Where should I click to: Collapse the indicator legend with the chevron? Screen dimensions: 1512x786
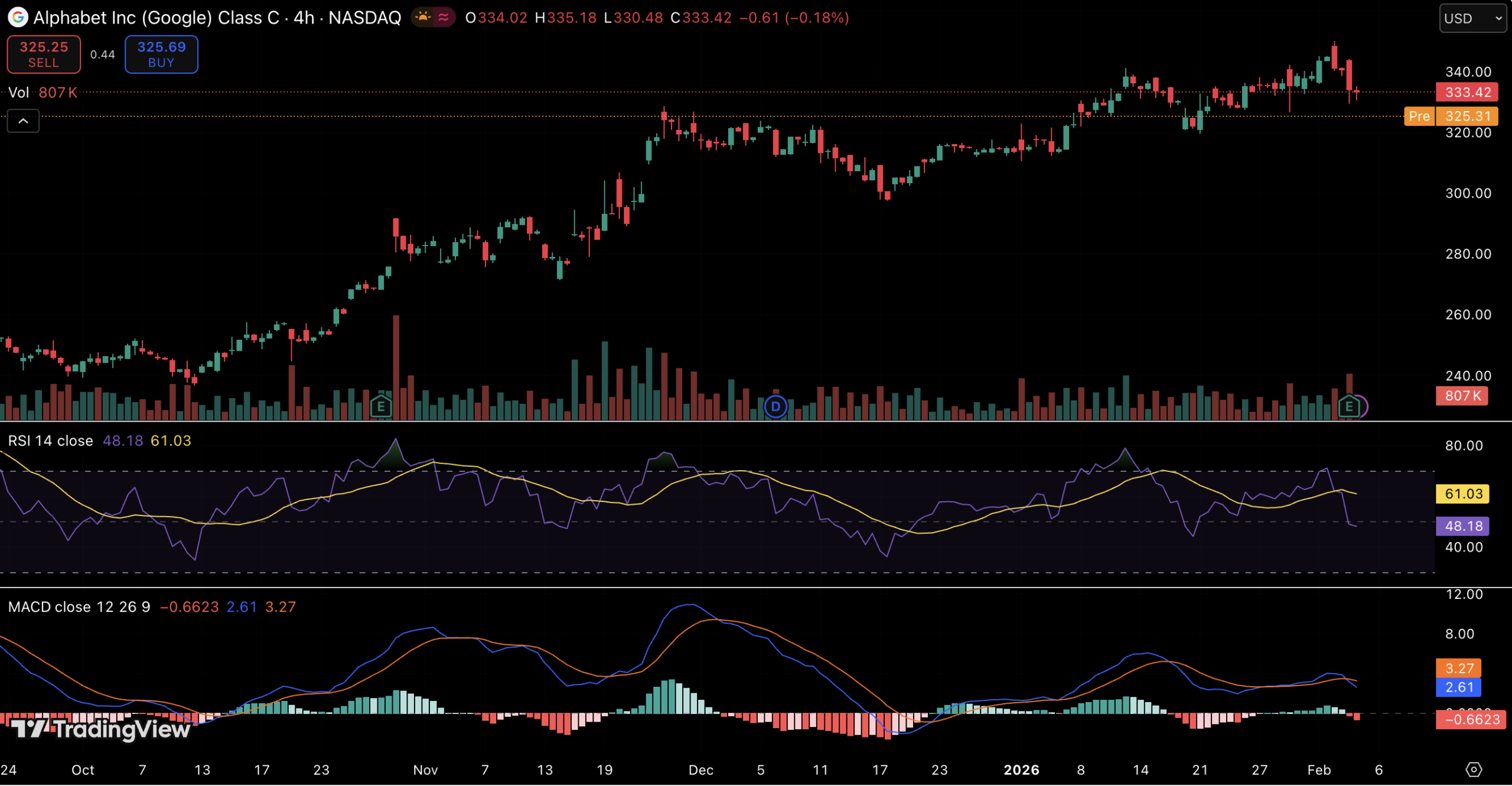tap(23, 121)
